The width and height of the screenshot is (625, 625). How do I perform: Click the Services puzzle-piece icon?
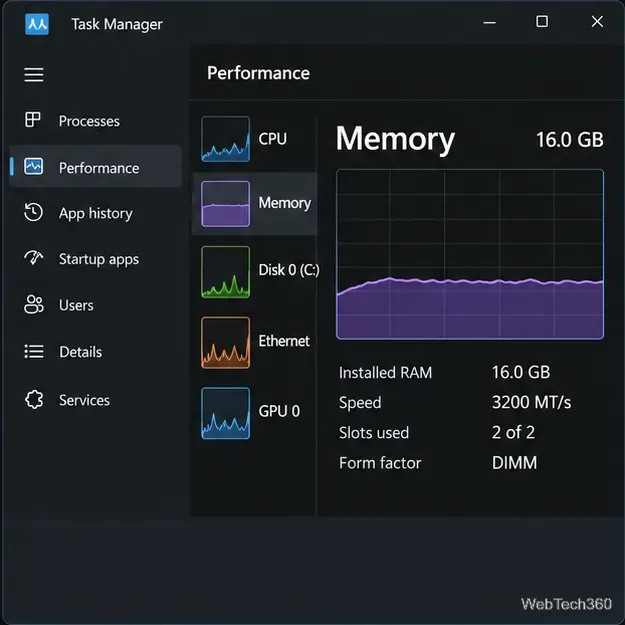34,399
